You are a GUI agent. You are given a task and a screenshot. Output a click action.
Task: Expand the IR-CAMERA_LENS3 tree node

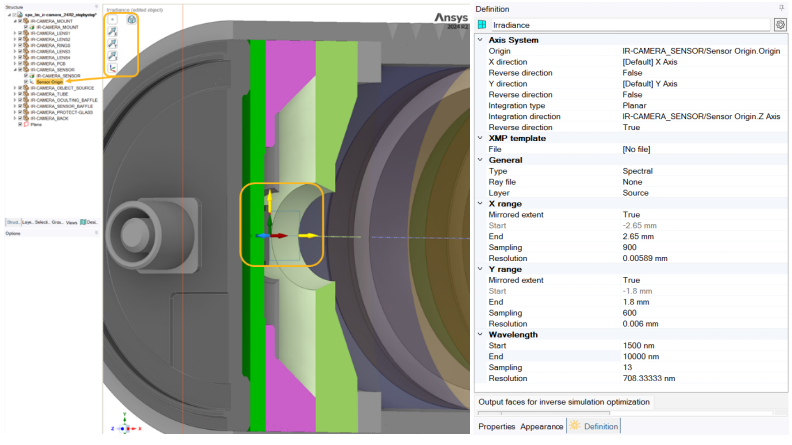[15, 52]
